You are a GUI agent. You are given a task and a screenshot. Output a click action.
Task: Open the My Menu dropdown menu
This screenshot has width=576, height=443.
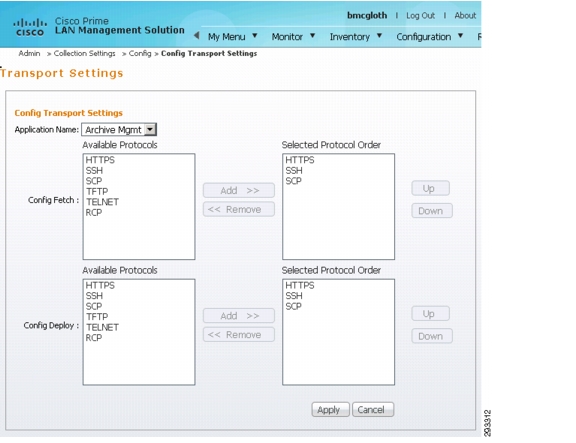pos(233,36)
